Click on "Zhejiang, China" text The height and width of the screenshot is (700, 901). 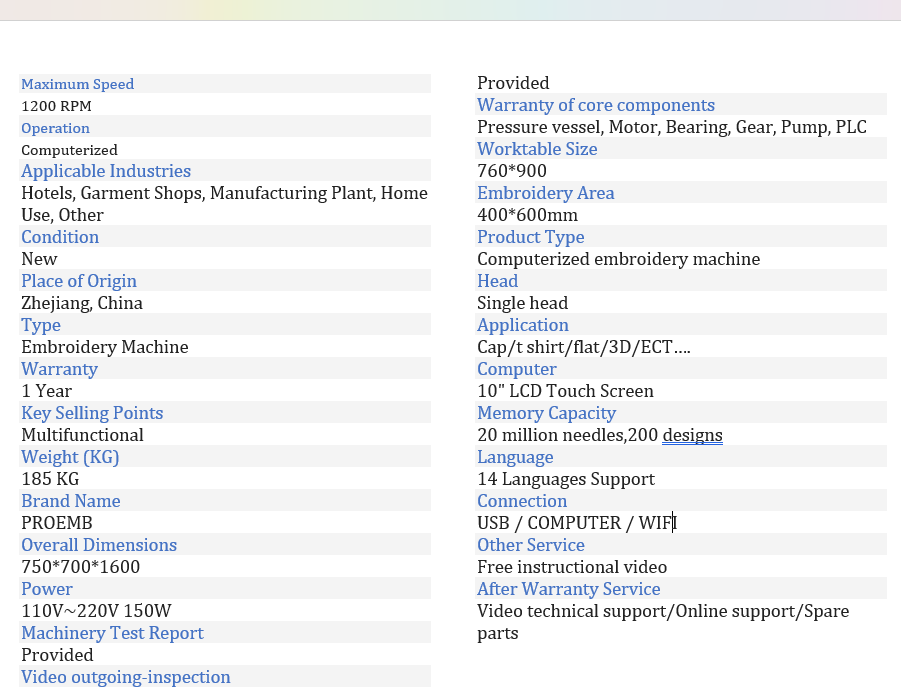[82, 303]
